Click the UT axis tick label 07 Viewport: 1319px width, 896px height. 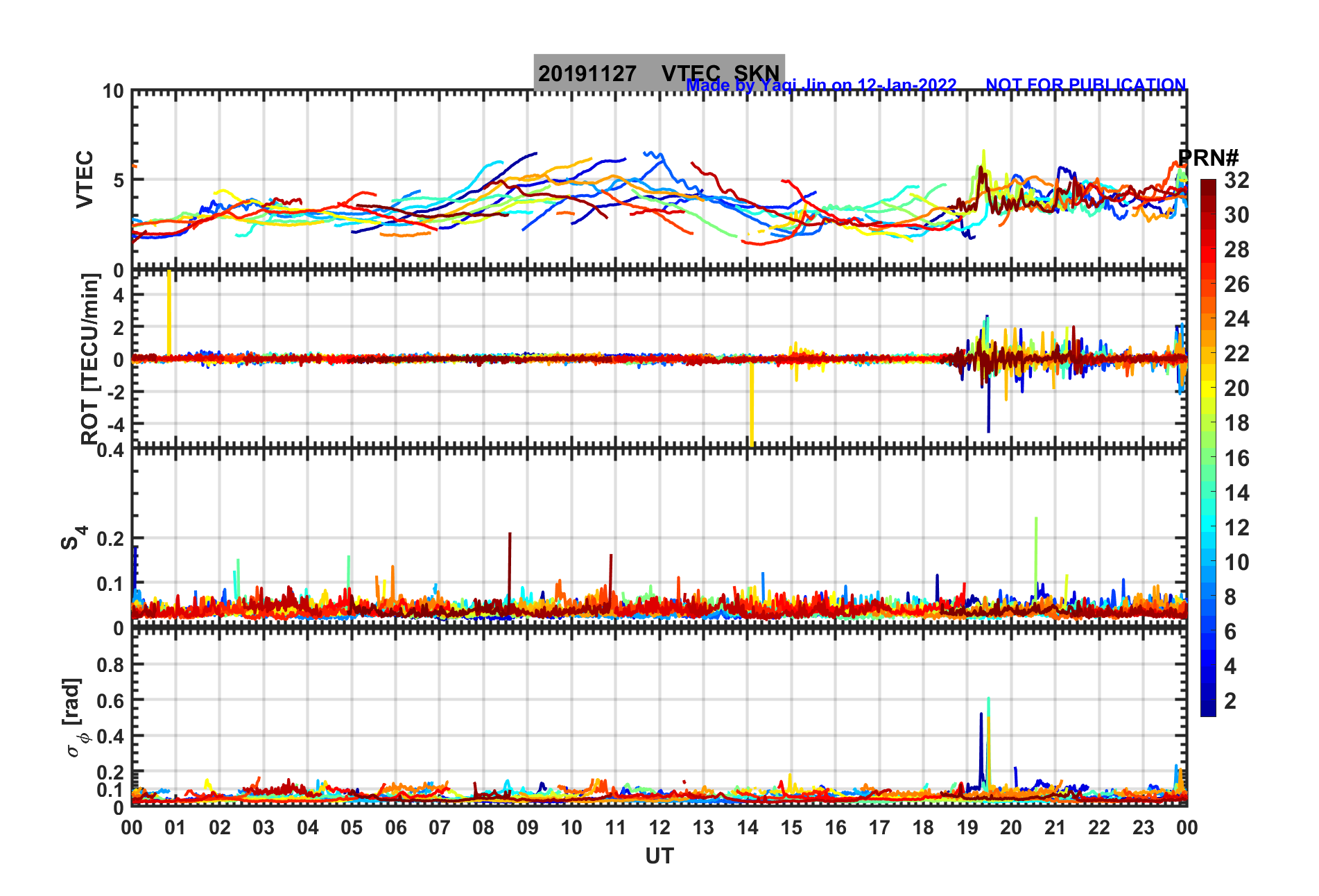click(440, 827)
